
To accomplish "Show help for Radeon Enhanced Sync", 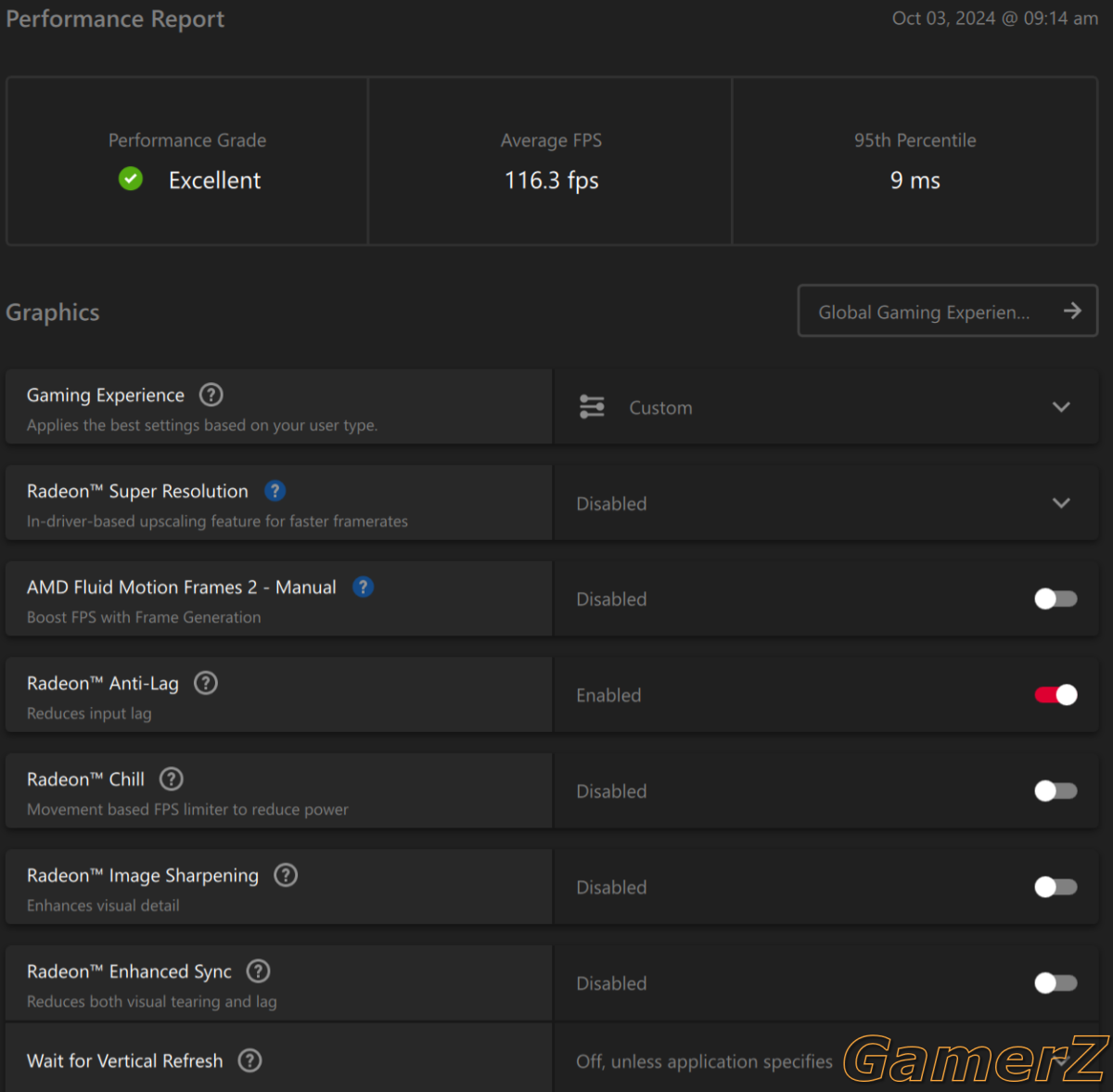I will 258,971.
